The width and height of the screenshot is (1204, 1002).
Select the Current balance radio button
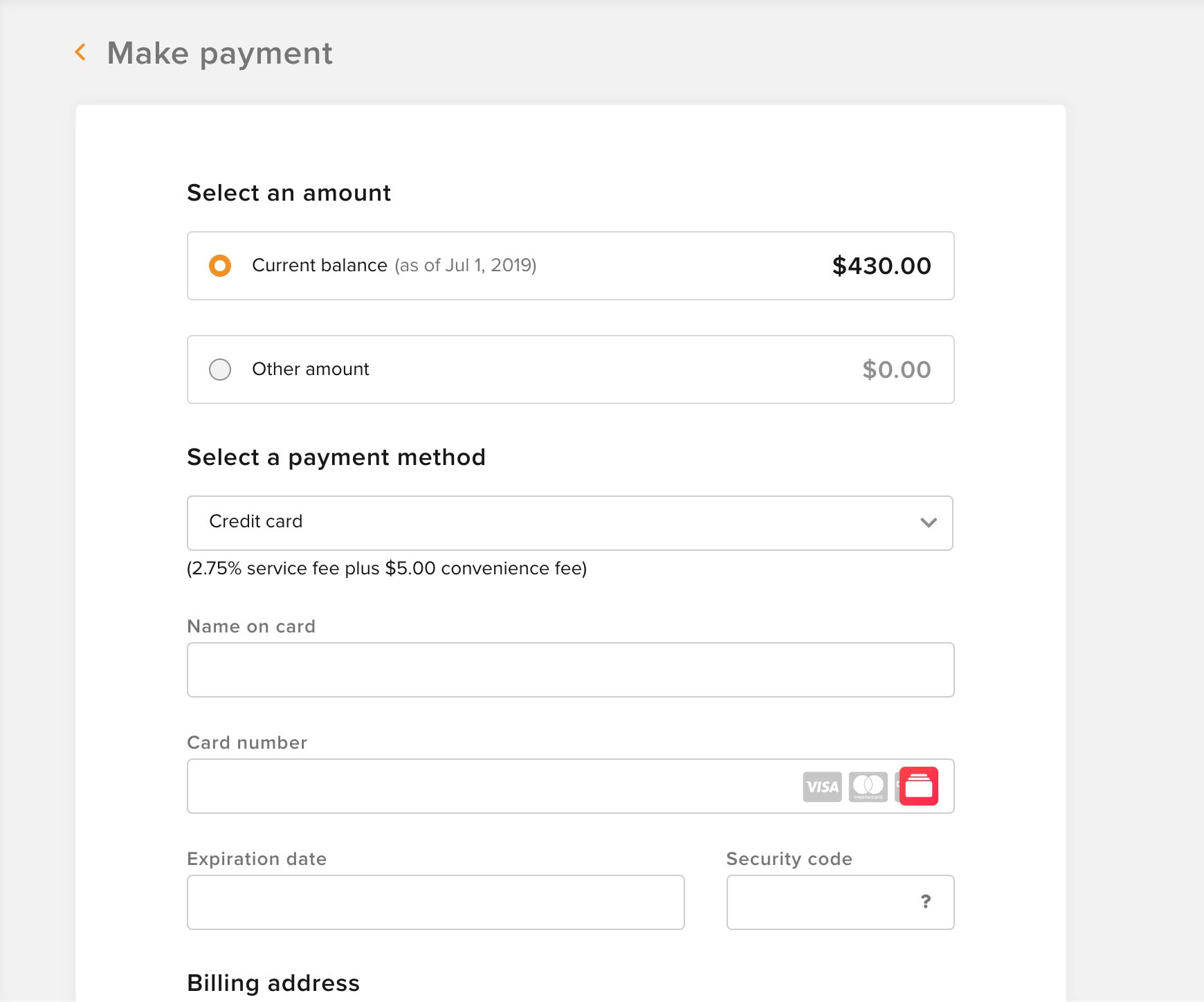[220, 266]
